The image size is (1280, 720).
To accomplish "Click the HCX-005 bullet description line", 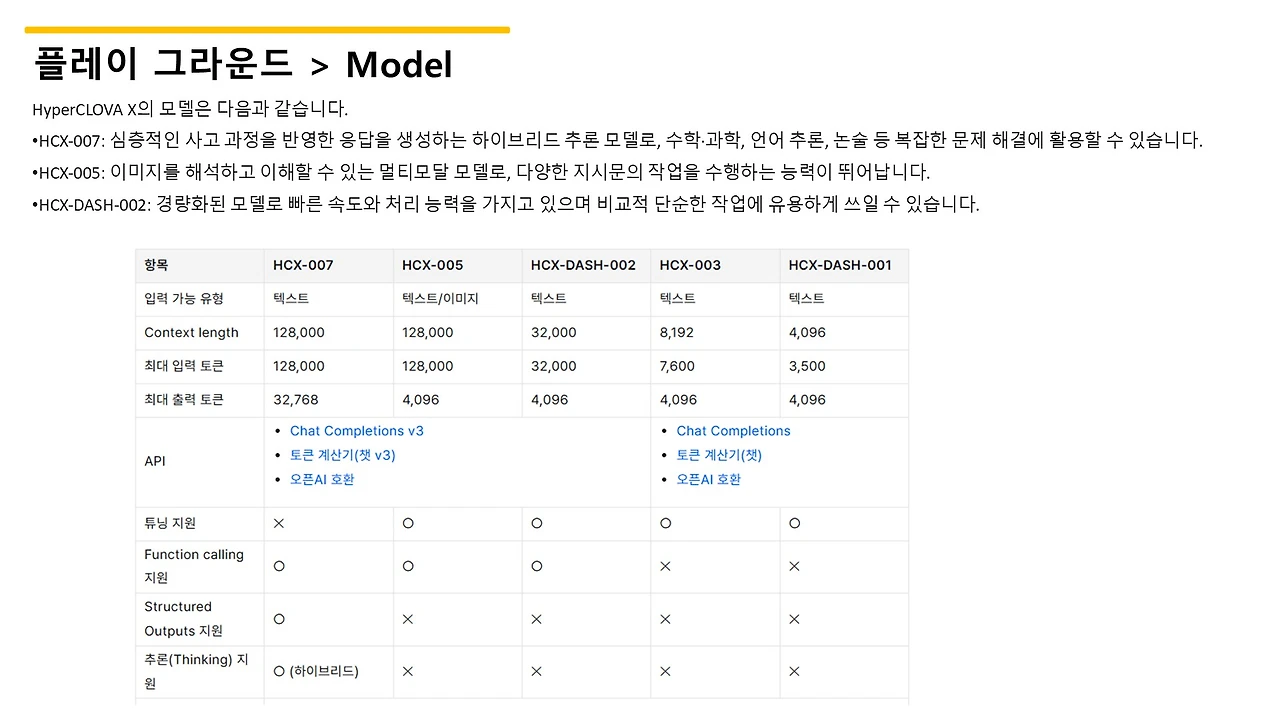I will (481, 172).
